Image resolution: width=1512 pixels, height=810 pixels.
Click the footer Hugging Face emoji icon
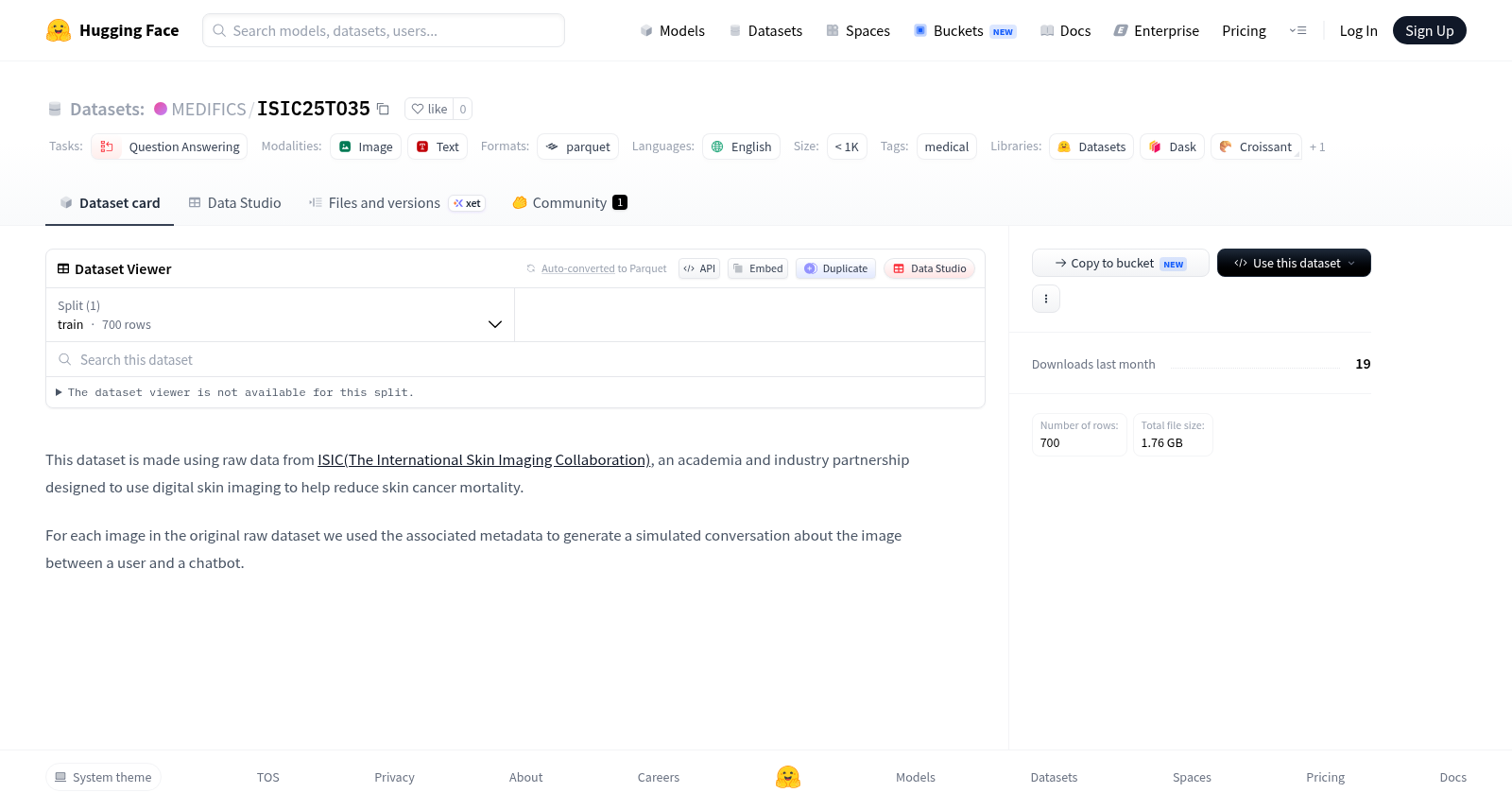coord(788,777)
